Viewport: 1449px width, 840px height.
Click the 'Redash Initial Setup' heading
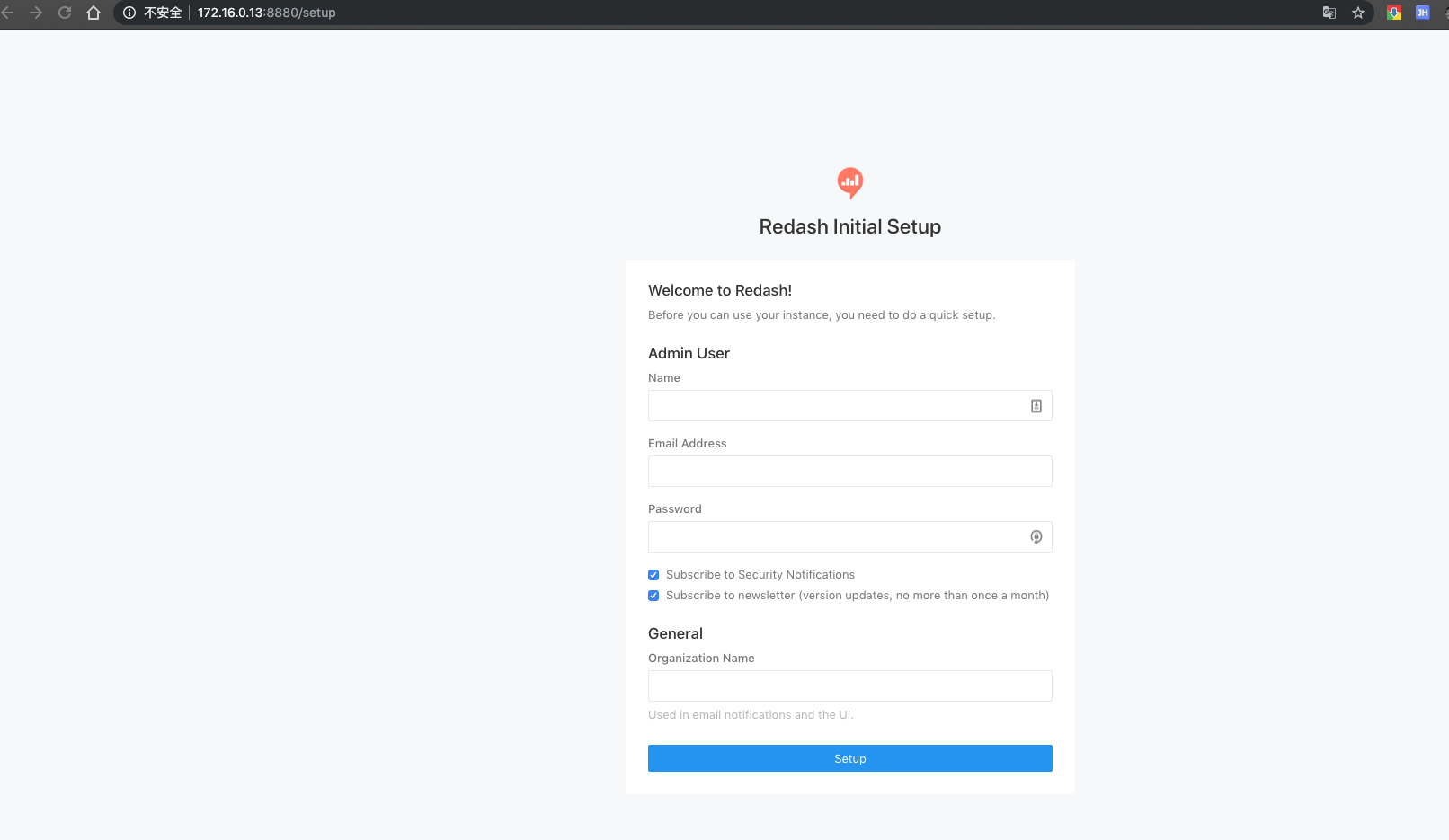pos(850,227)
